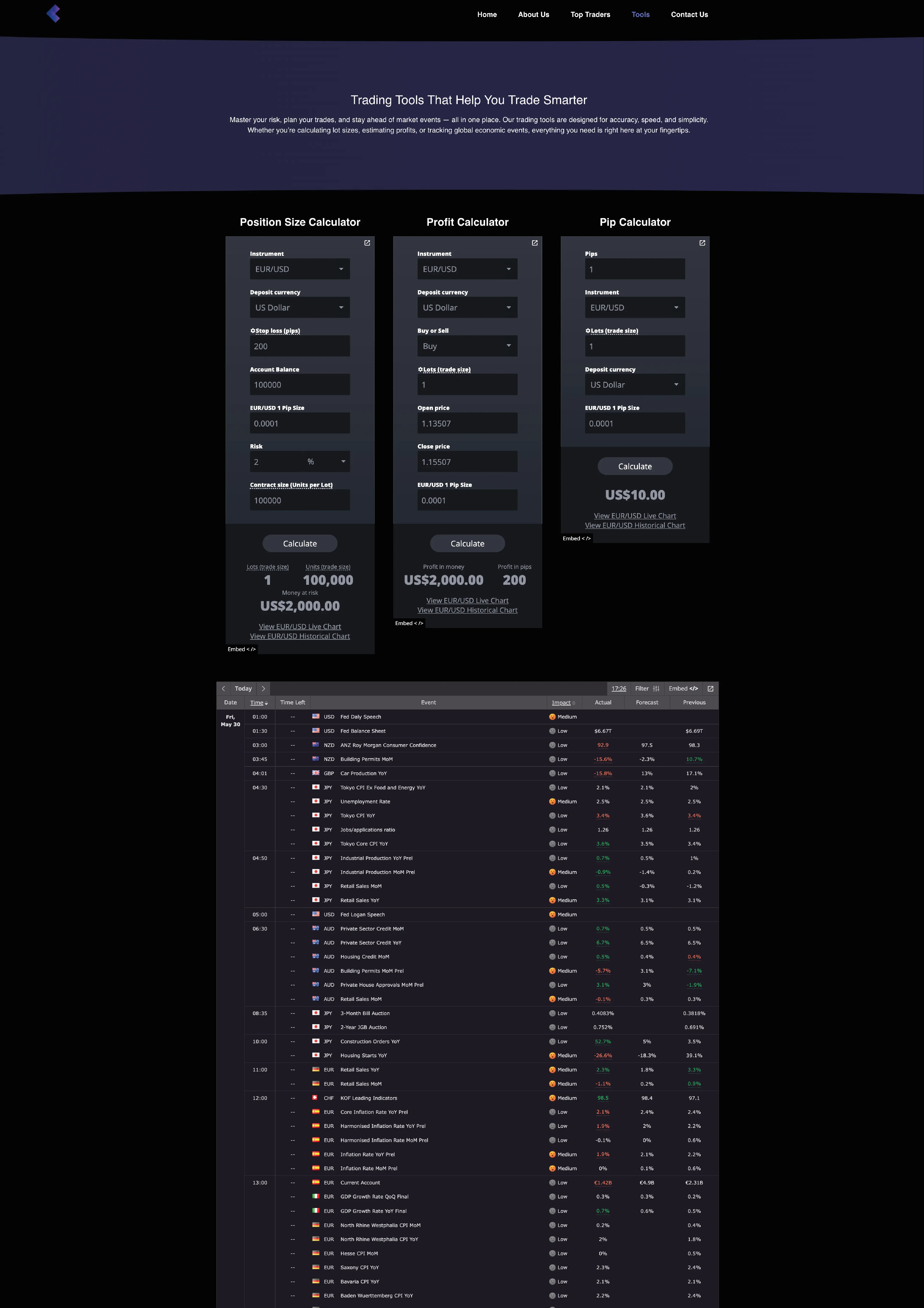Go to previous day in calendar
The width and height of the screenshot is (924, 1308).
223,689
